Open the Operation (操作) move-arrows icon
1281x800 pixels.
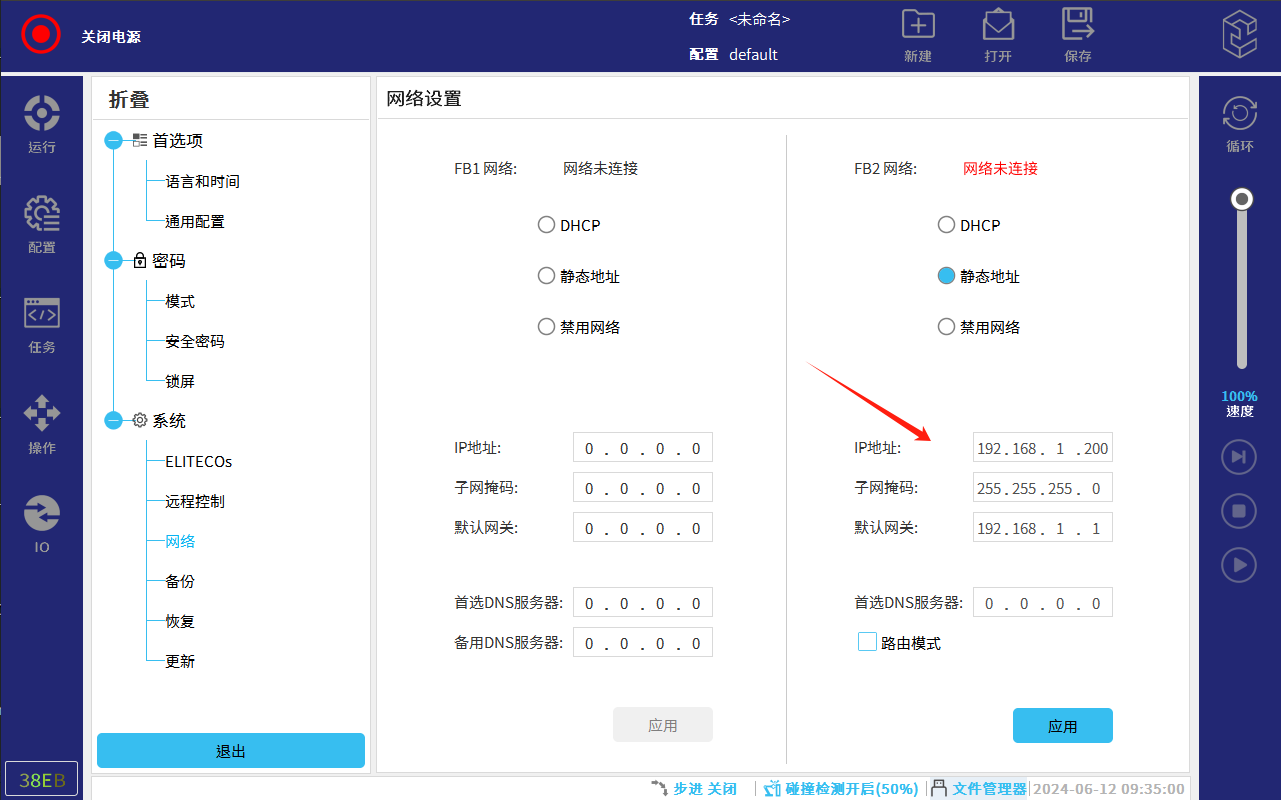(42, 414)
